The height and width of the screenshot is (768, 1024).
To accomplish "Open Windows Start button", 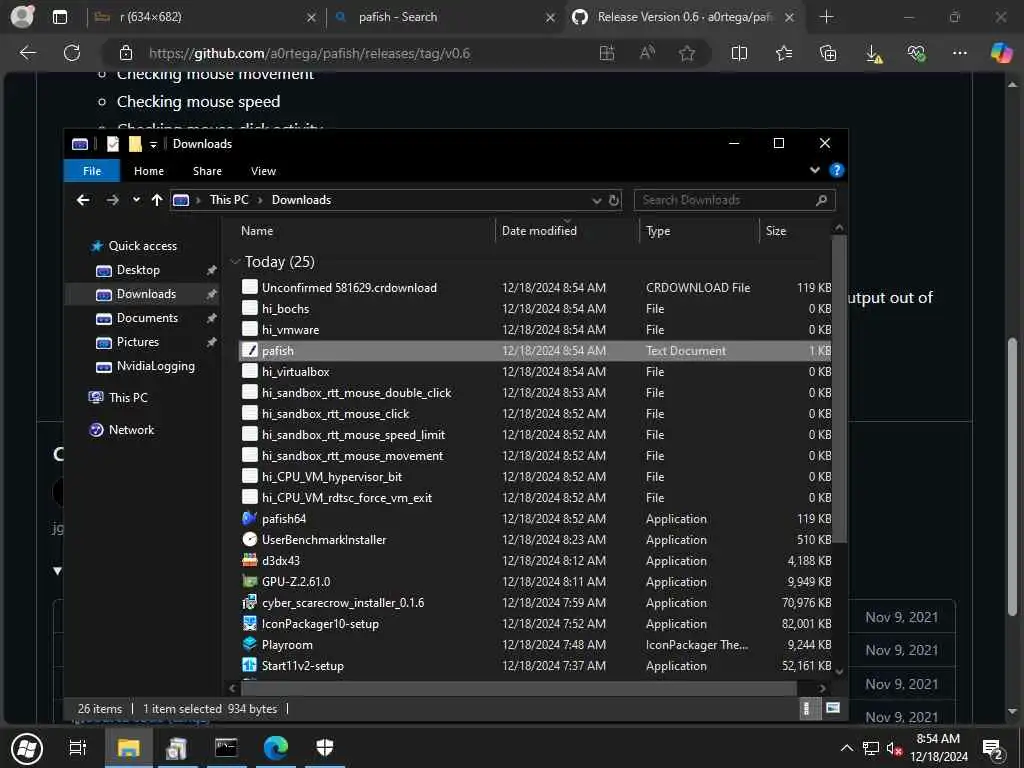I will (27, 748).
